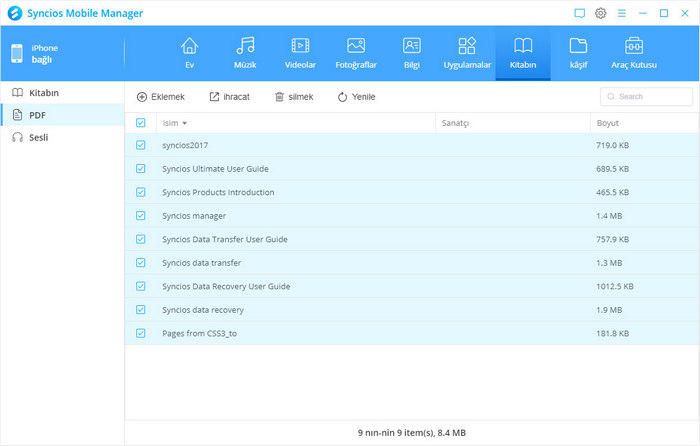Open the Bilgi information section
The image size is (700, 446).
pos(412,53)
